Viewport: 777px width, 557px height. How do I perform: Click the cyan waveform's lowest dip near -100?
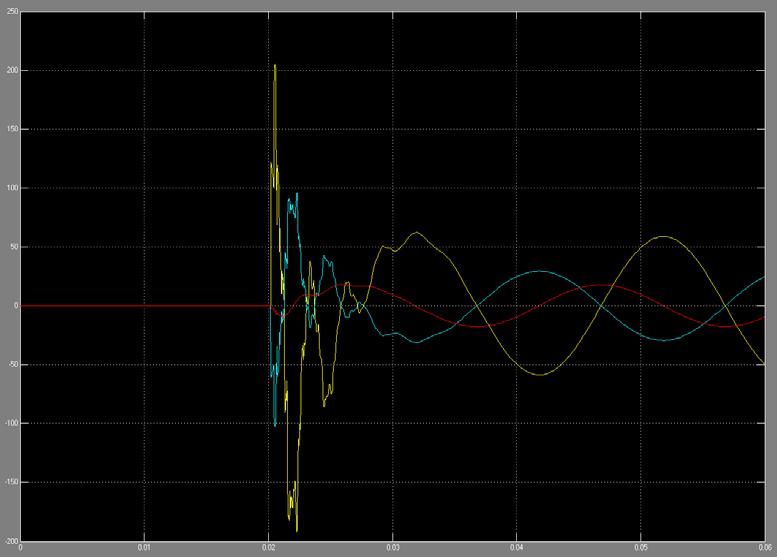click(275, 425)
